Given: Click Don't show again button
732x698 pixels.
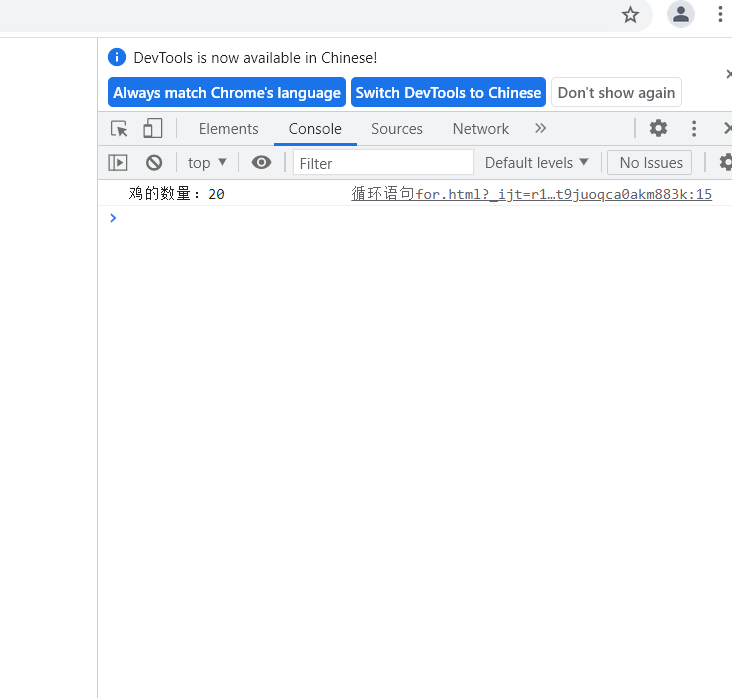Looking at the screenshot, I should click(x=616, y=92).
